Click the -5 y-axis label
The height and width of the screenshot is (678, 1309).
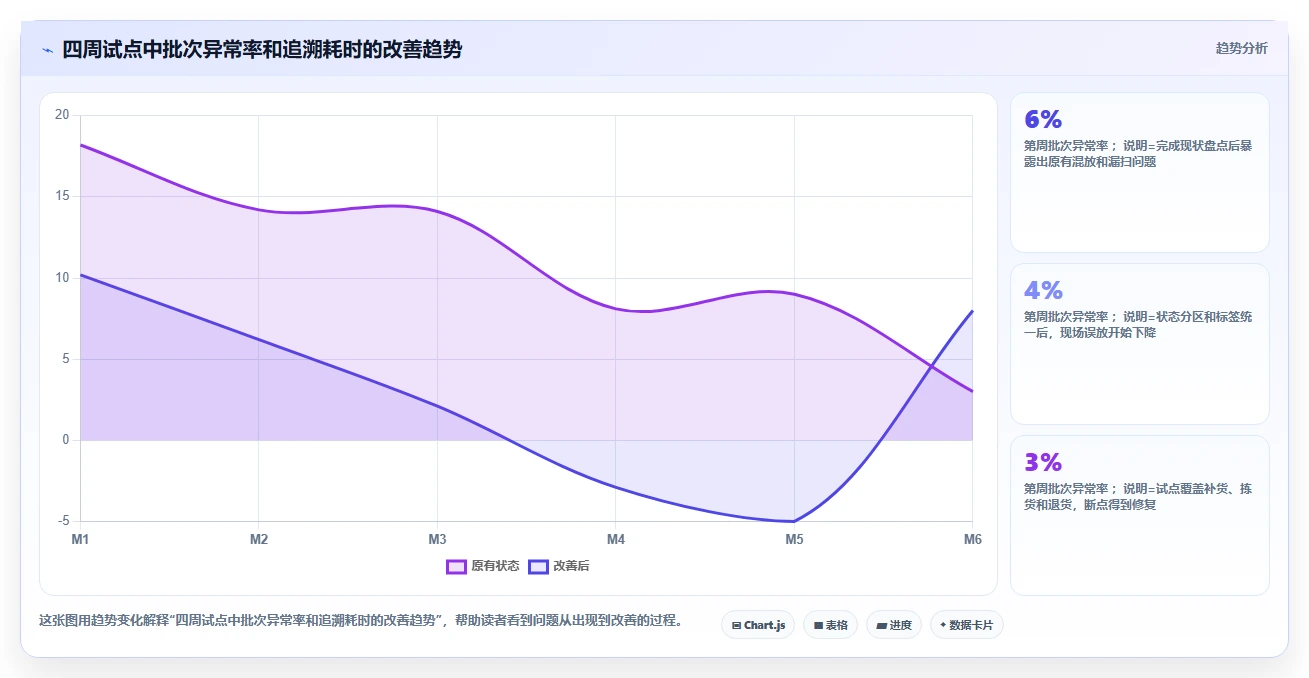[63, 521]
